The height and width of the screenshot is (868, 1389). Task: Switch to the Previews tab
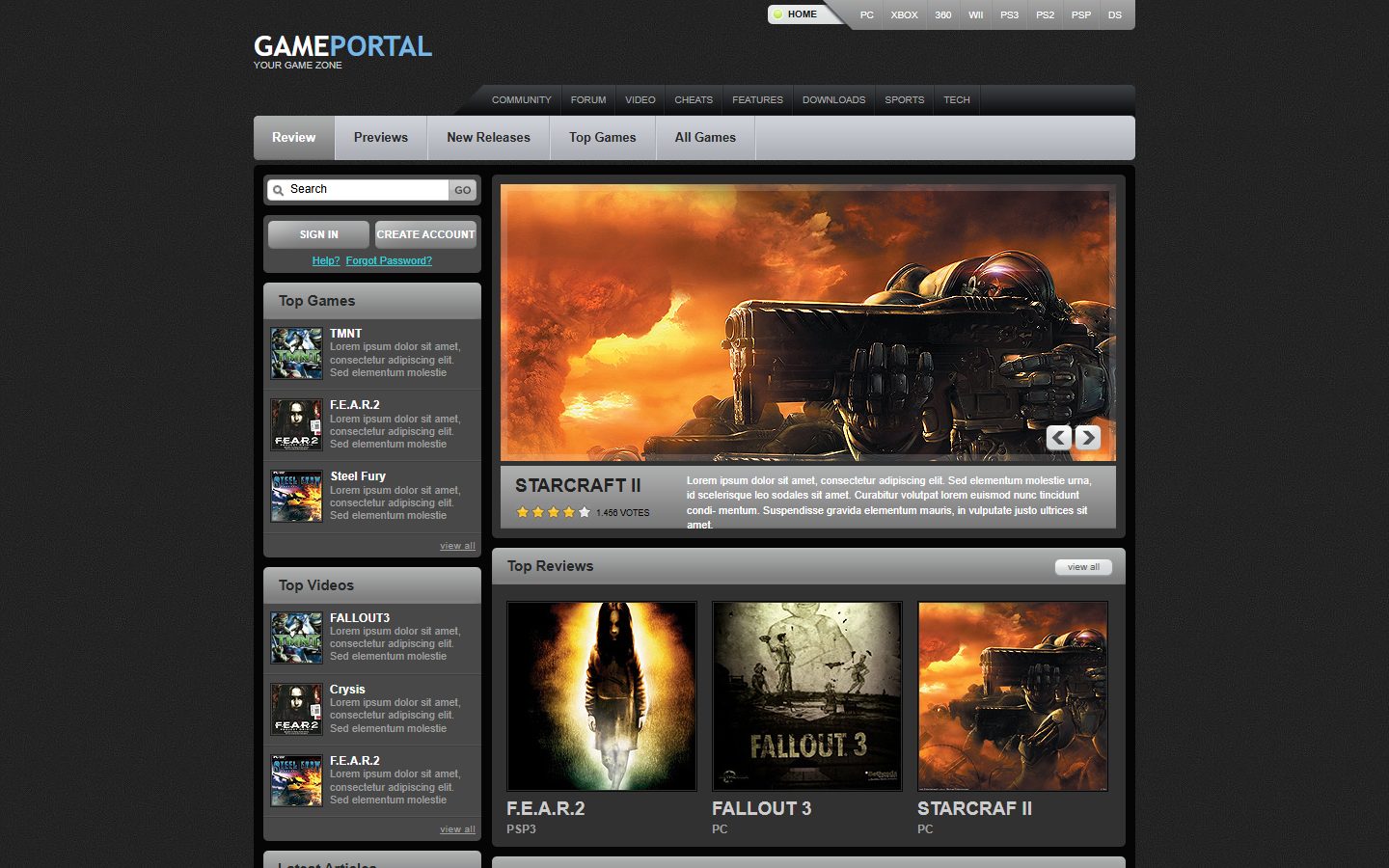click(x=381, y=138)
